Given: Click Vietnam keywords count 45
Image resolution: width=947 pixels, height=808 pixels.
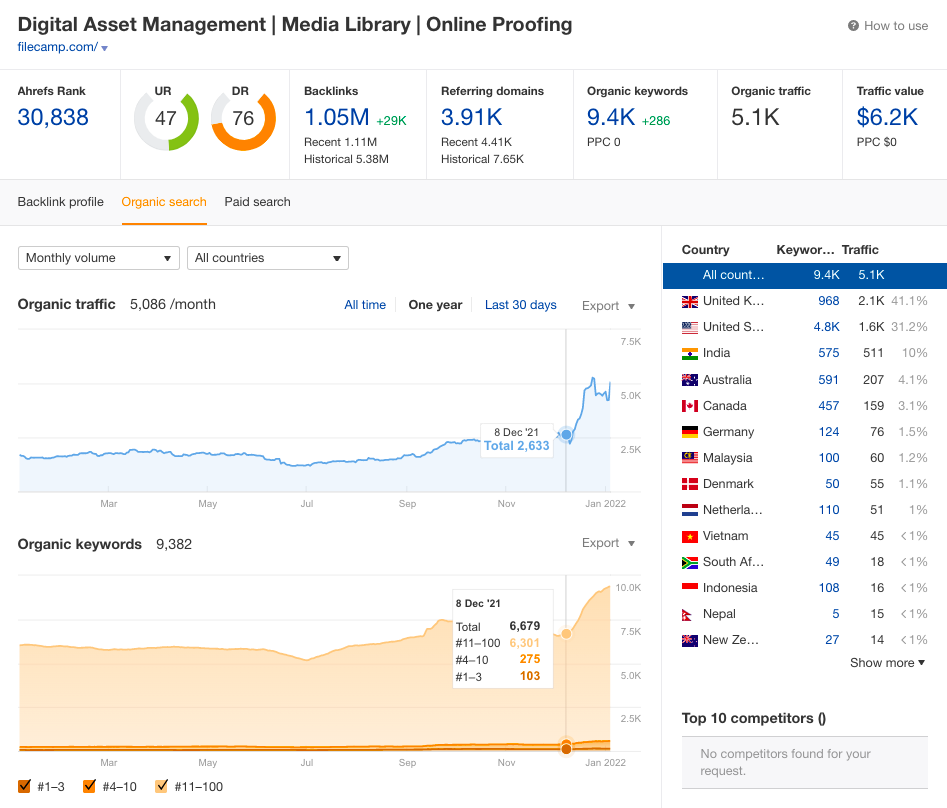Looking at the screenshot, I should click(832, 536).
